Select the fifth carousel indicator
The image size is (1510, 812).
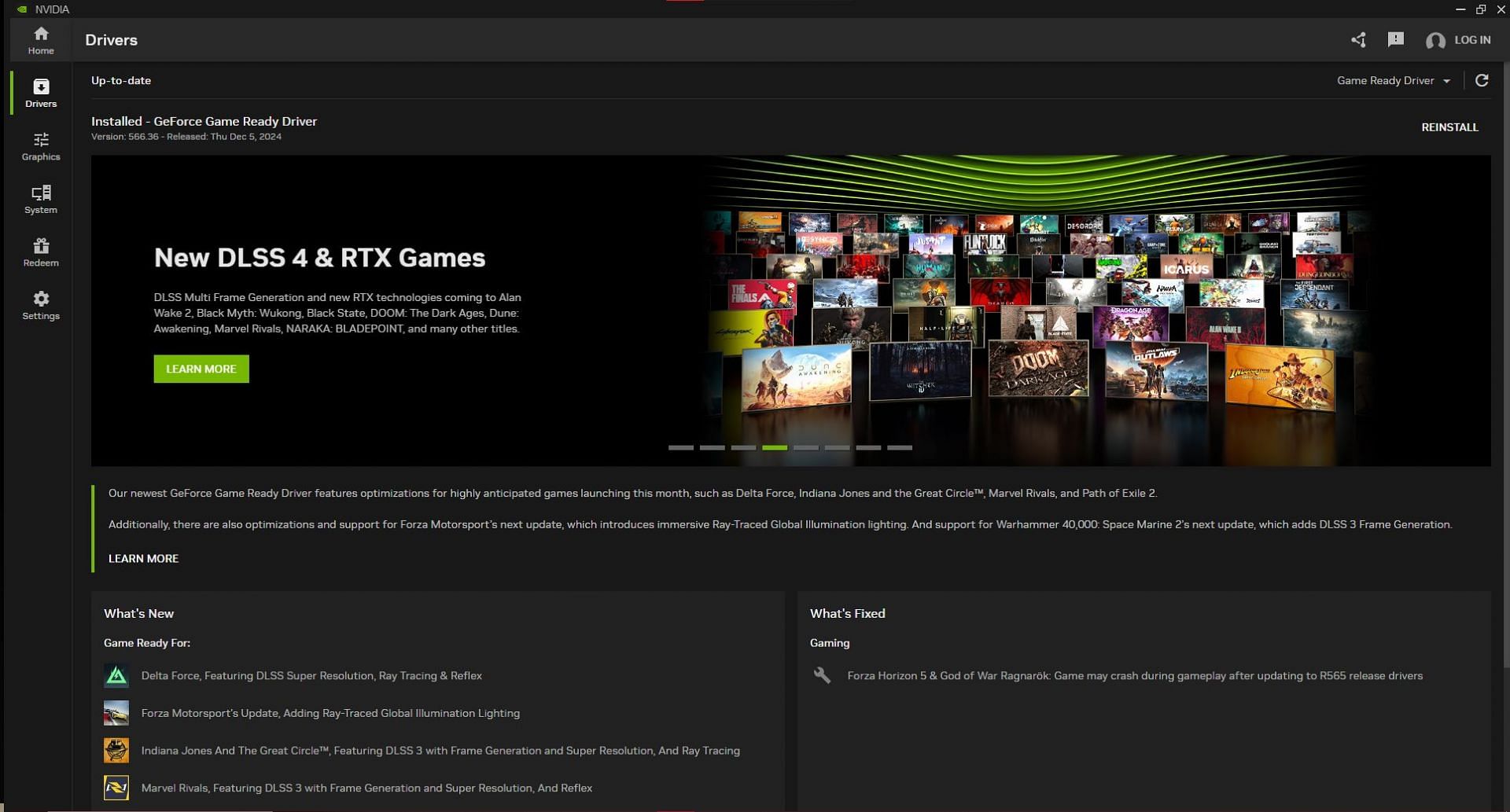(806, 447)
